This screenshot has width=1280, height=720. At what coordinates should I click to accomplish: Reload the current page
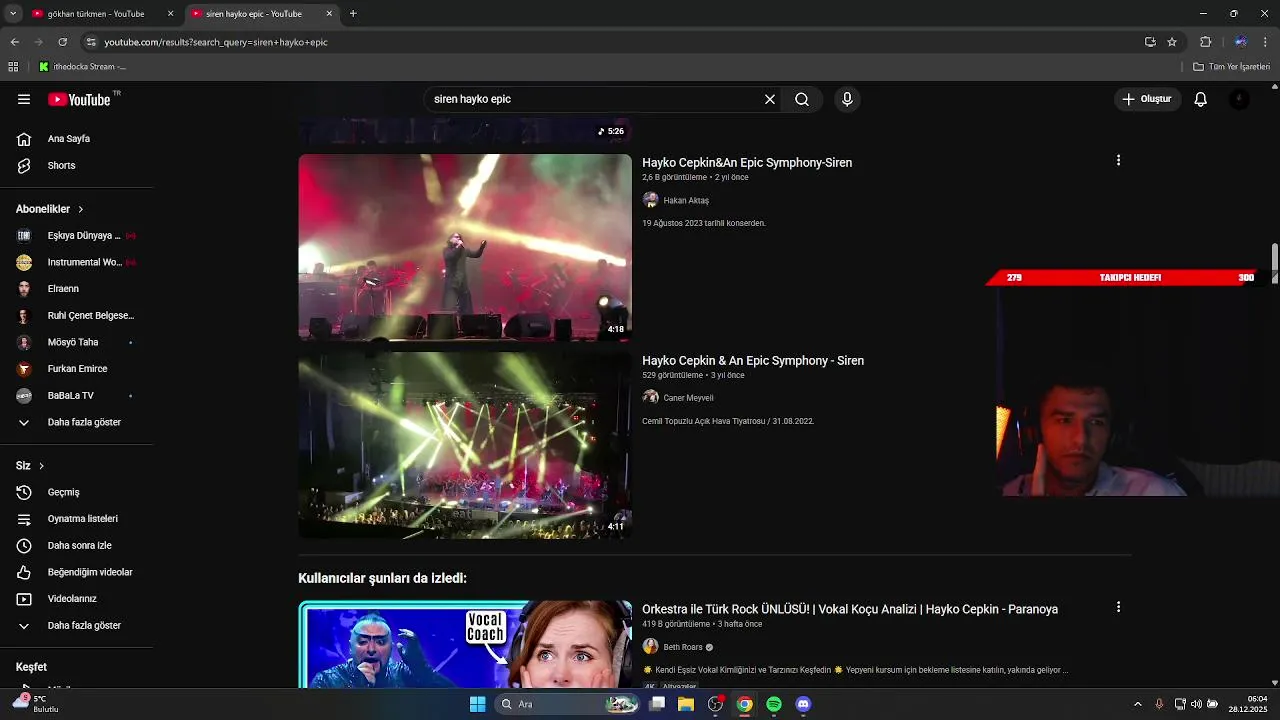coord(63,42)
